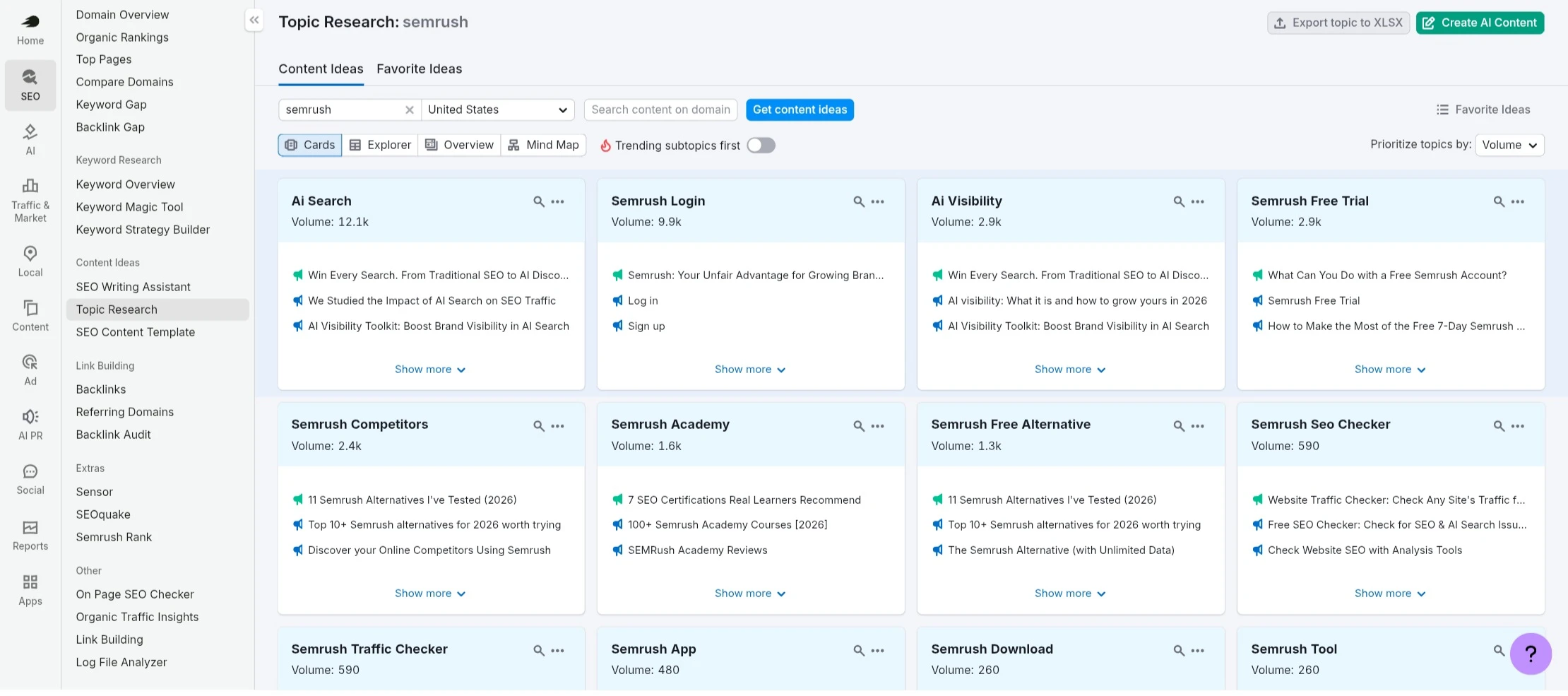Click Create AI Content button
1568x696 pixels.
tap(1480, 23)
